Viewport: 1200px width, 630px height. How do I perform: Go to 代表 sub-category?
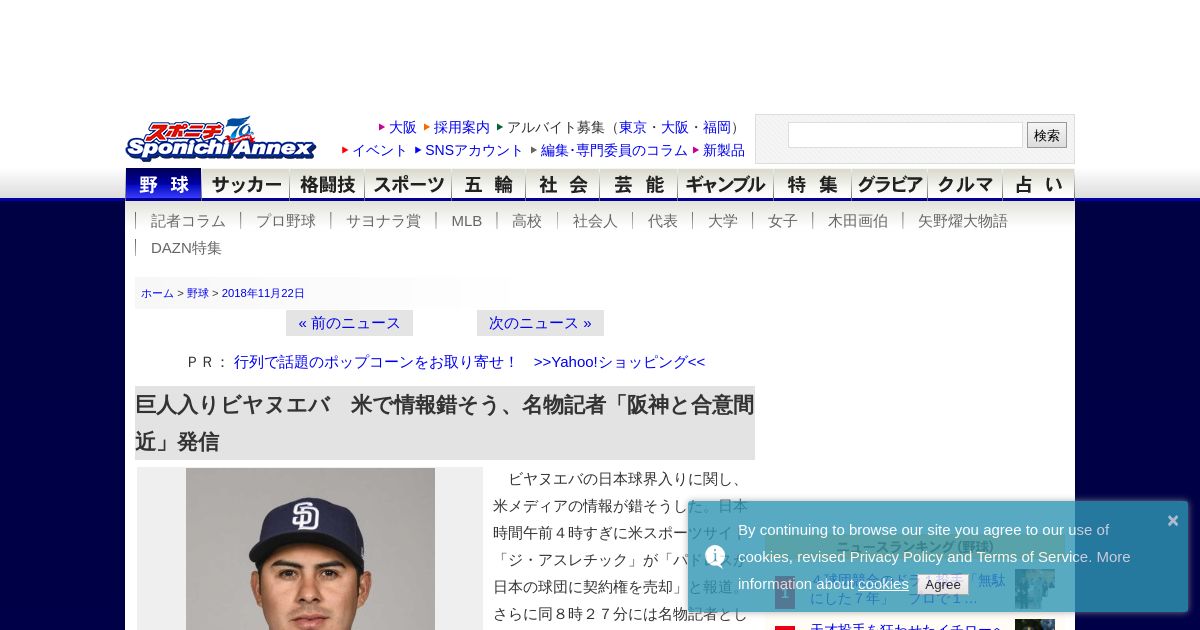coord(663,221)
